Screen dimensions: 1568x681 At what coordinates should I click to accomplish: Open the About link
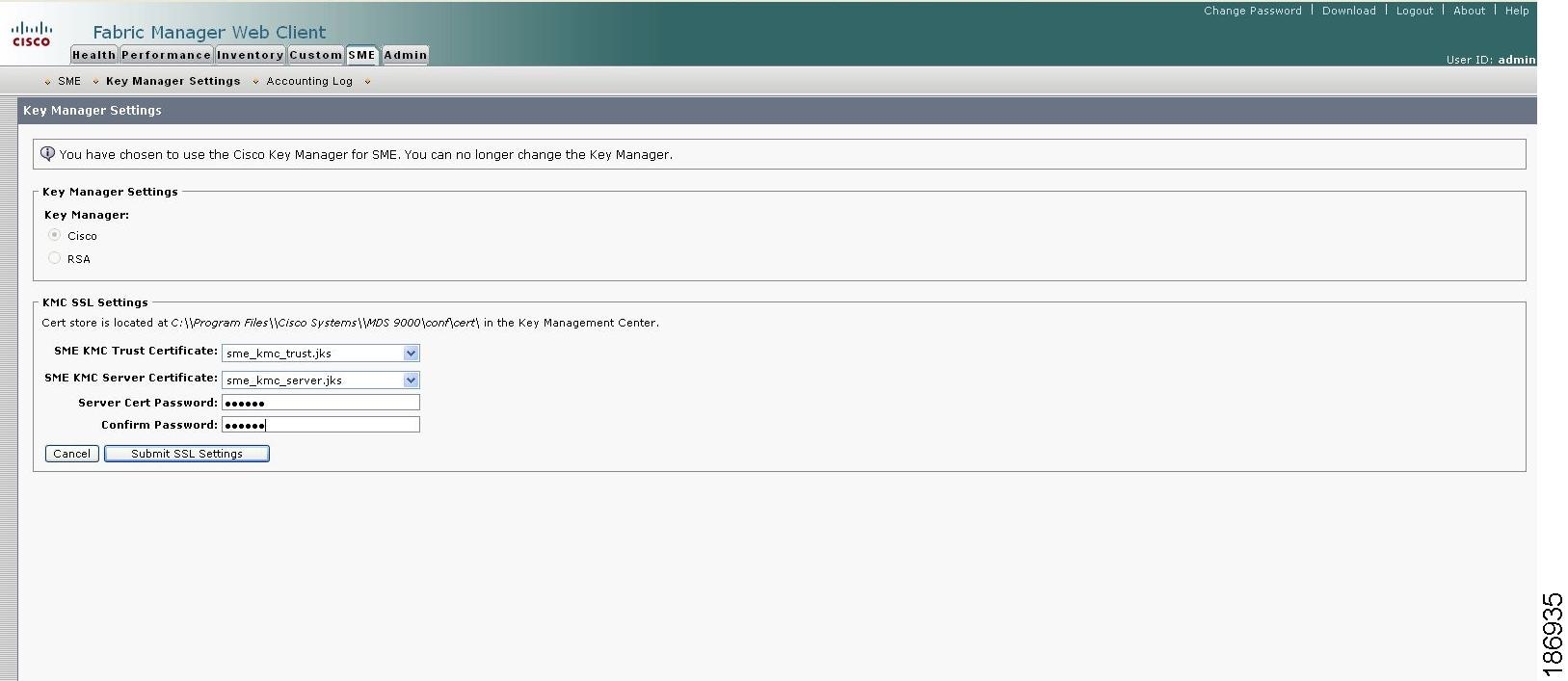1469,11
